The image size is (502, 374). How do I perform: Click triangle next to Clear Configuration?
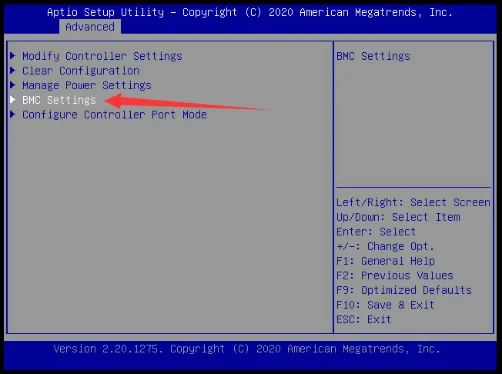(x=13, y=70)
